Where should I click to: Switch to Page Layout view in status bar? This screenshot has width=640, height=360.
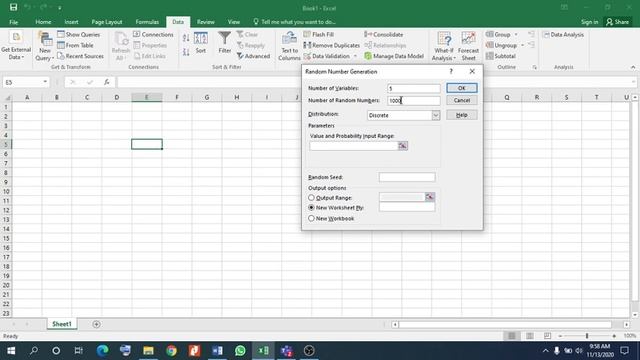529,336
